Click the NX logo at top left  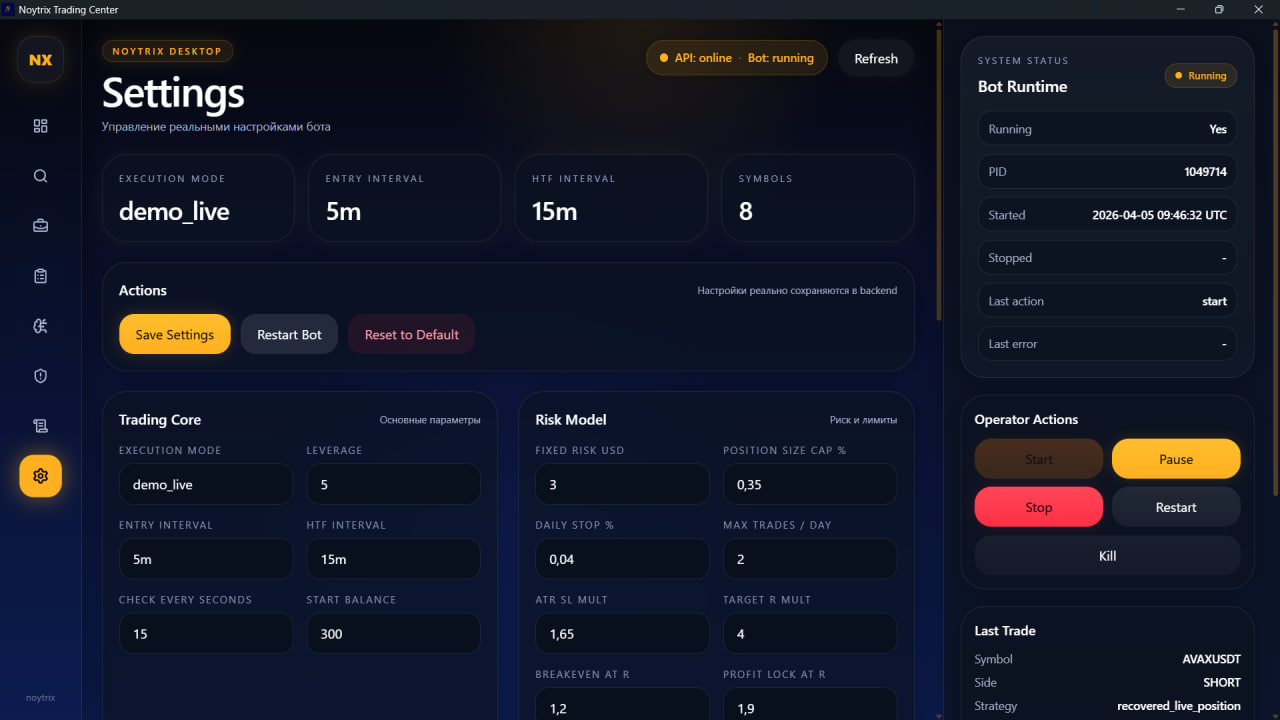coord(40,59)
